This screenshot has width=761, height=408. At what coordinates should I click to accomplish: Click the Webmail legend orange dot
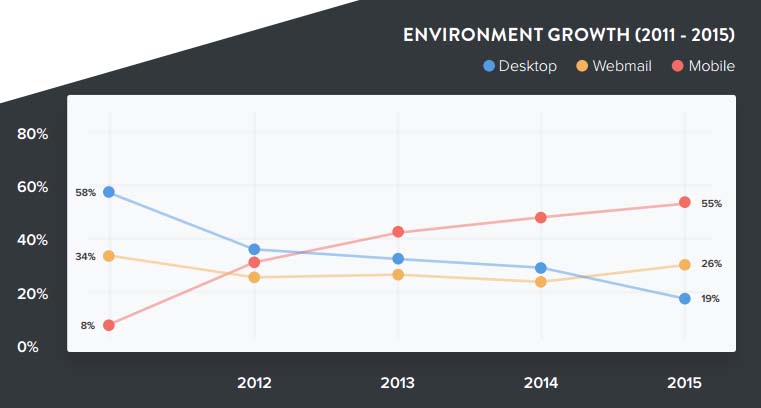(x=582, y=66)
